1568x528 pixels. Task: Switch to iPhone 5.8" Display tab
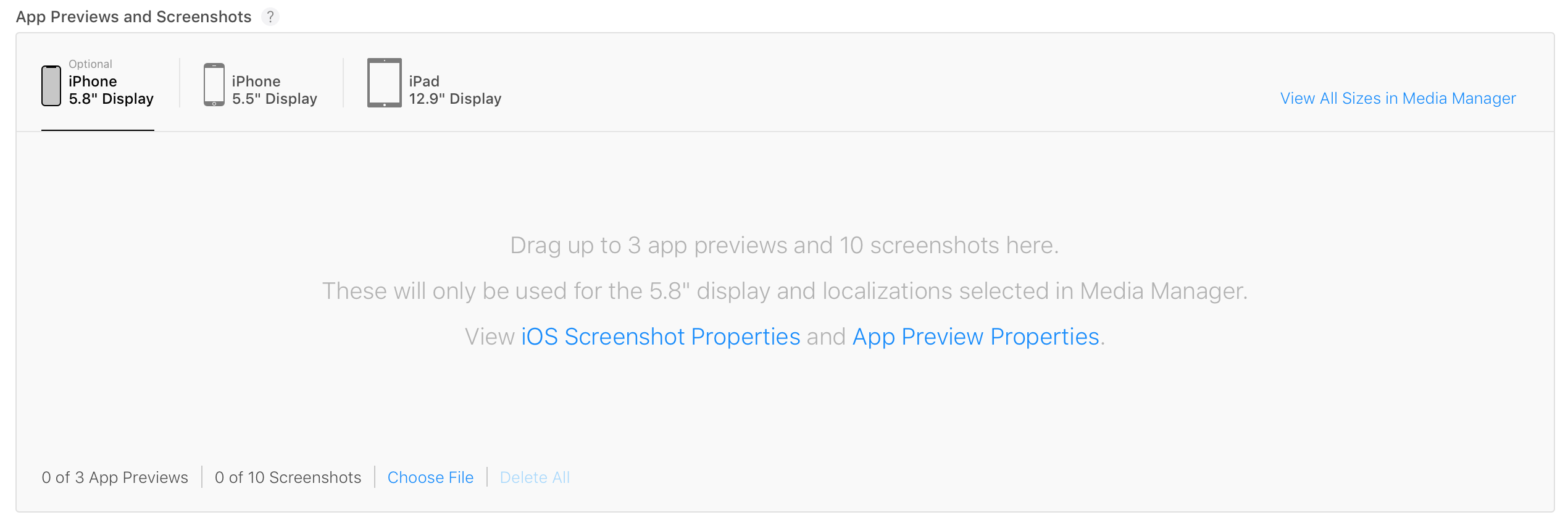click(x=98, y=86)
